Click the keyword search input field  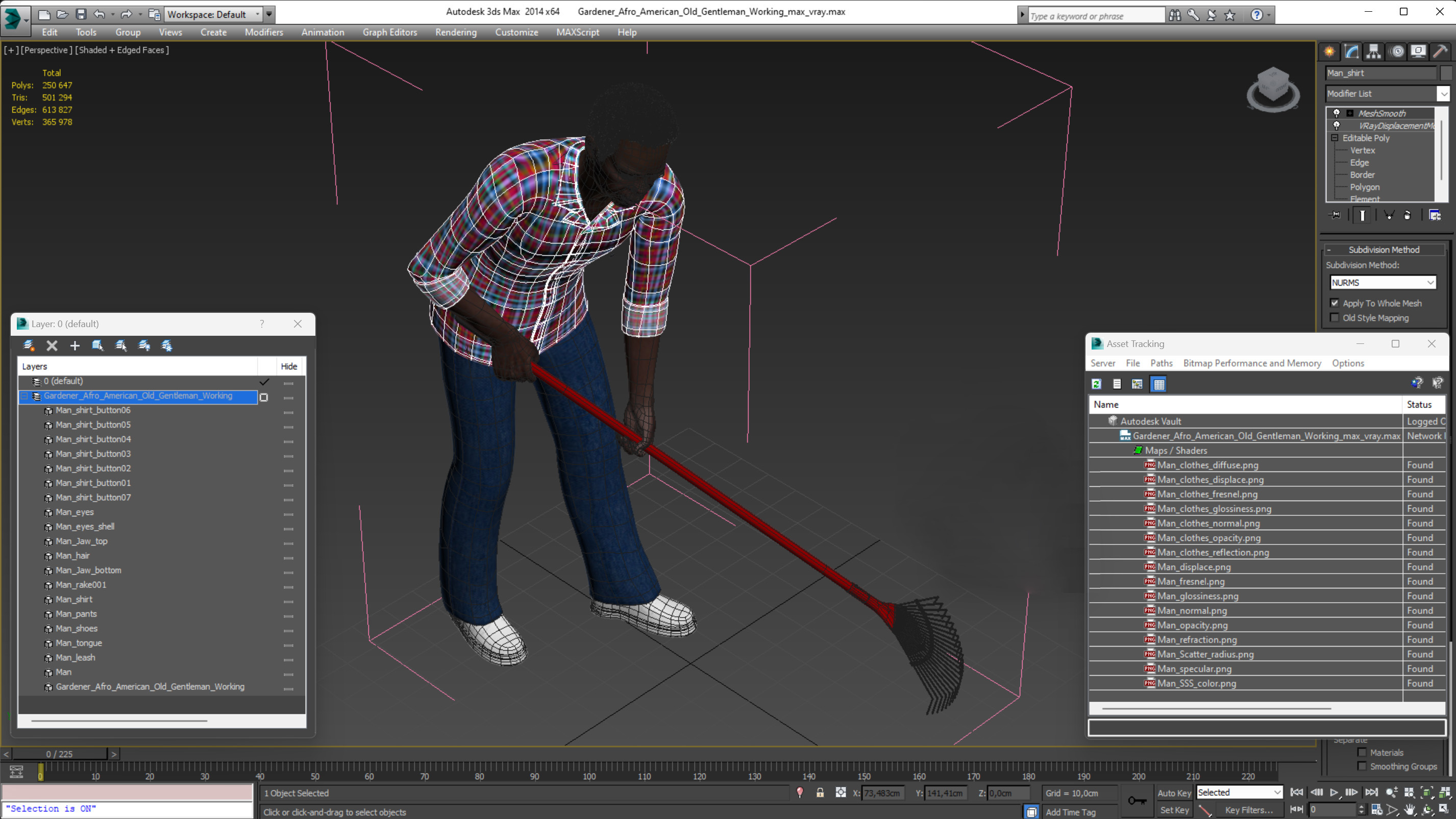coord(1096,15)
